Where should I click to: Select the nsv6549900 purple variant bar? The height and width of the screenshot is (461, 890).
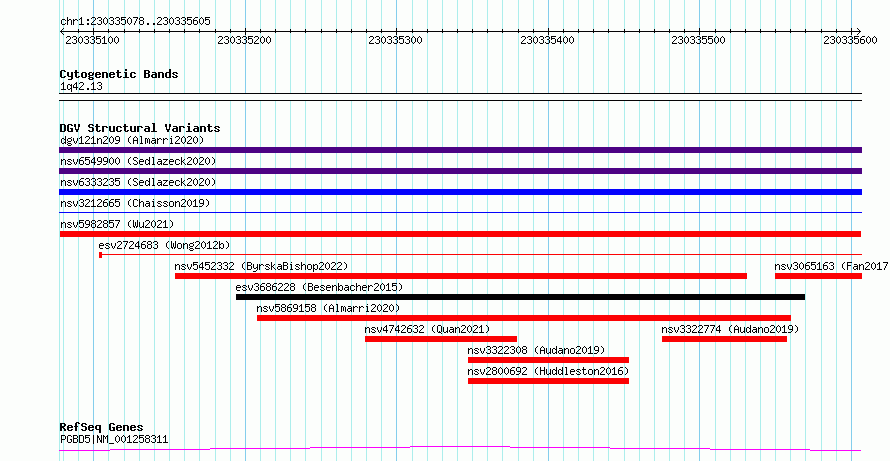tap(460, 171)
